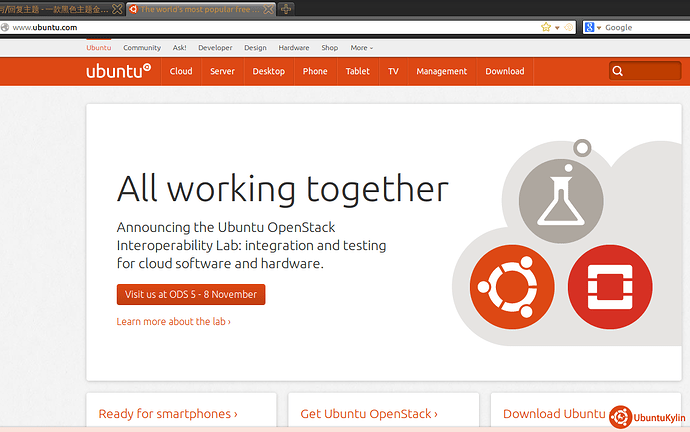Screen dimensions: 690x432
Task: Click the Ubuntu logo in orange navbar
Action: [118, 71]
